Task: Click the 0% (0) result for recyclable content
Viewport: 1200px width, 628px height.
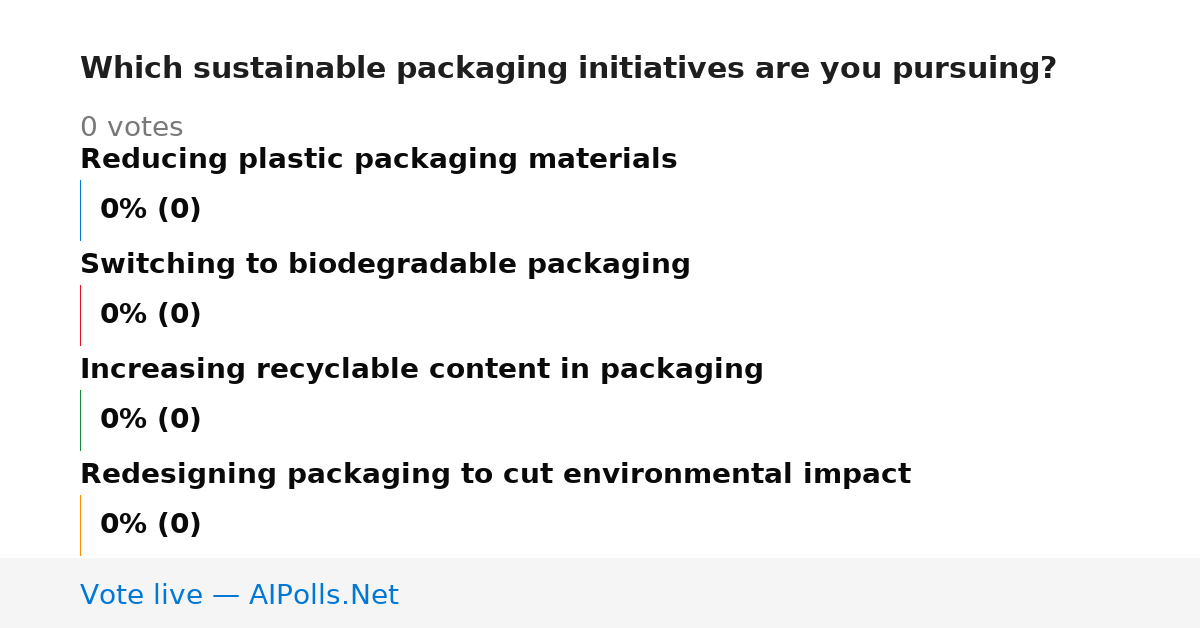Action: pos(150,420)
